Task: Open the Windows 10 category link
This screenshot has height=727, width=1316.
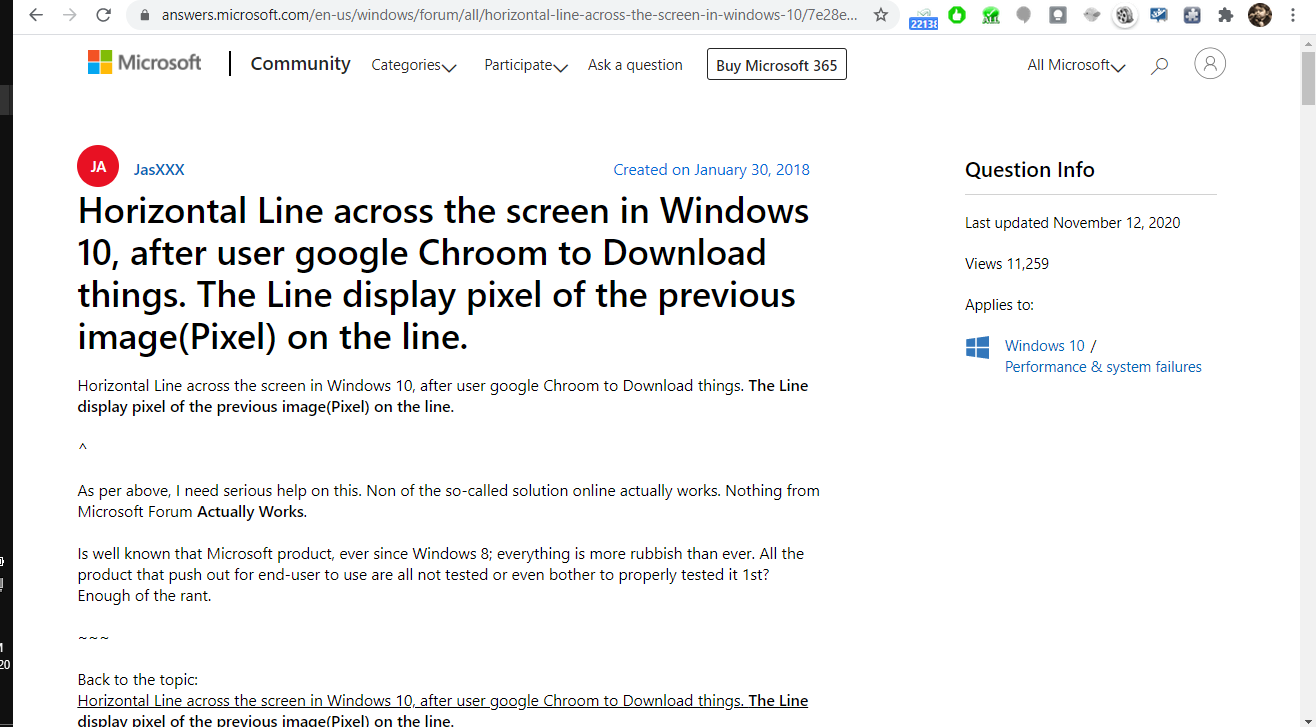Action: click(1044, 346)
